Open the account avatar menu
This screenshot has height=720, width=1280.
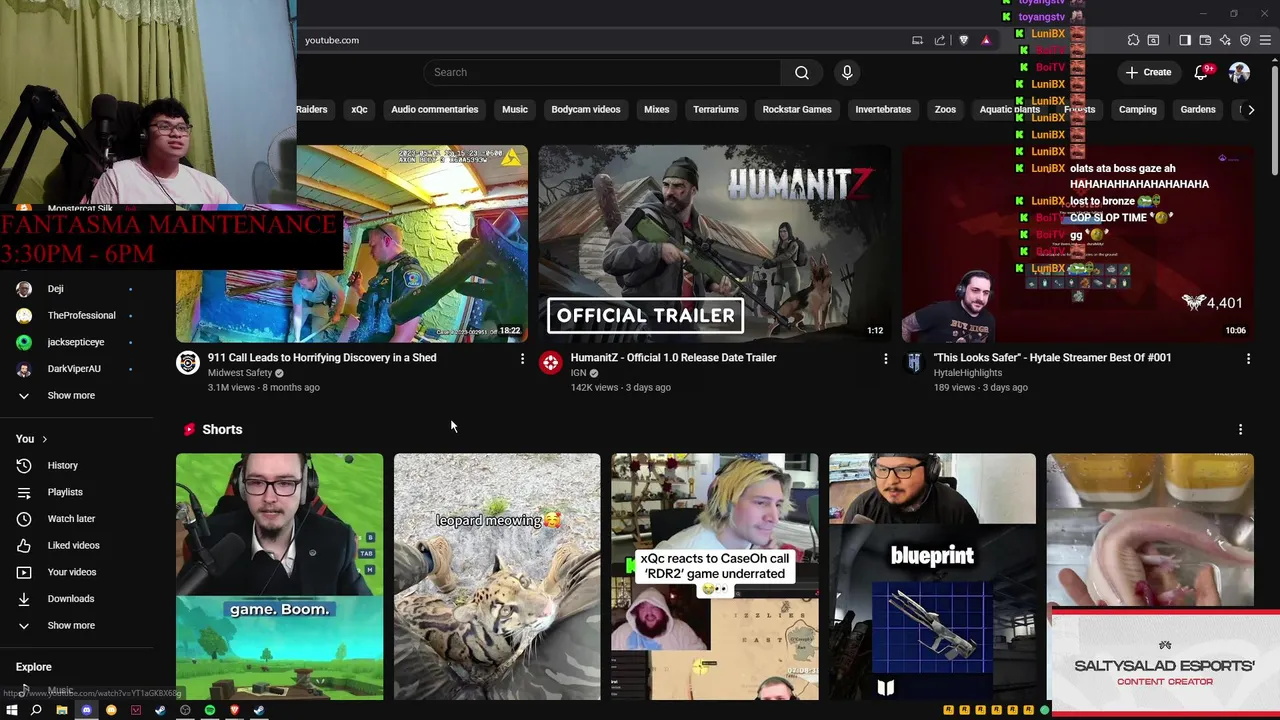(1239, 72)
